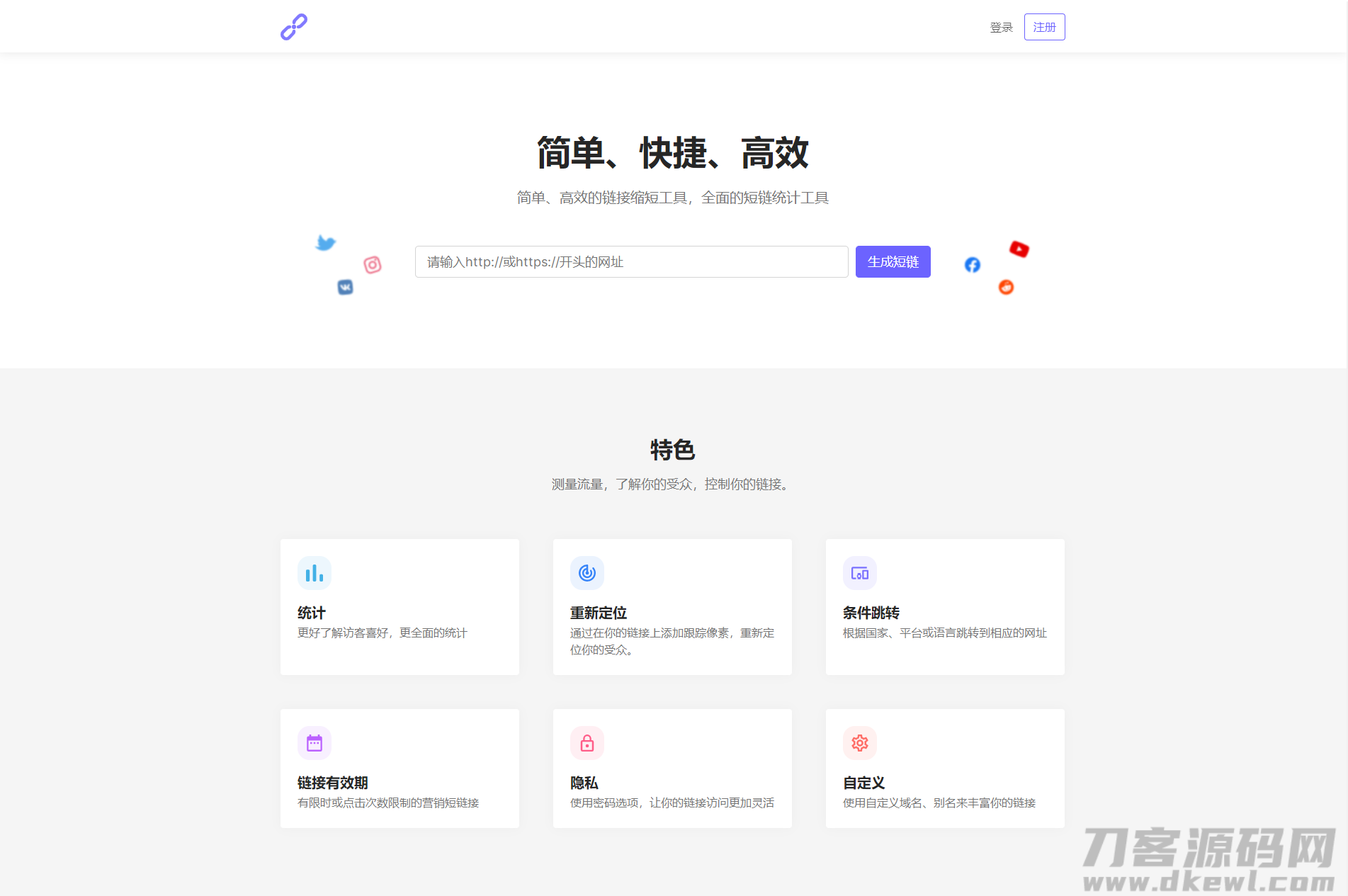Select the calendar icon above 链接有效期
The image size is (1348, 896).
tap(314, 742)
